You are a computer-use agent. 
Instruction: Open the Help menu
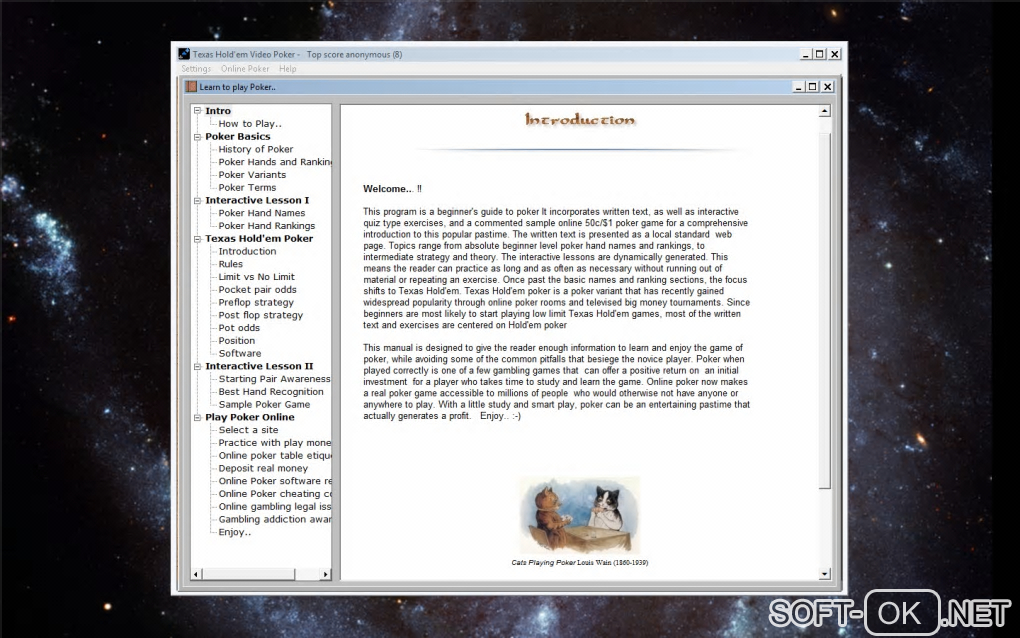288,68
